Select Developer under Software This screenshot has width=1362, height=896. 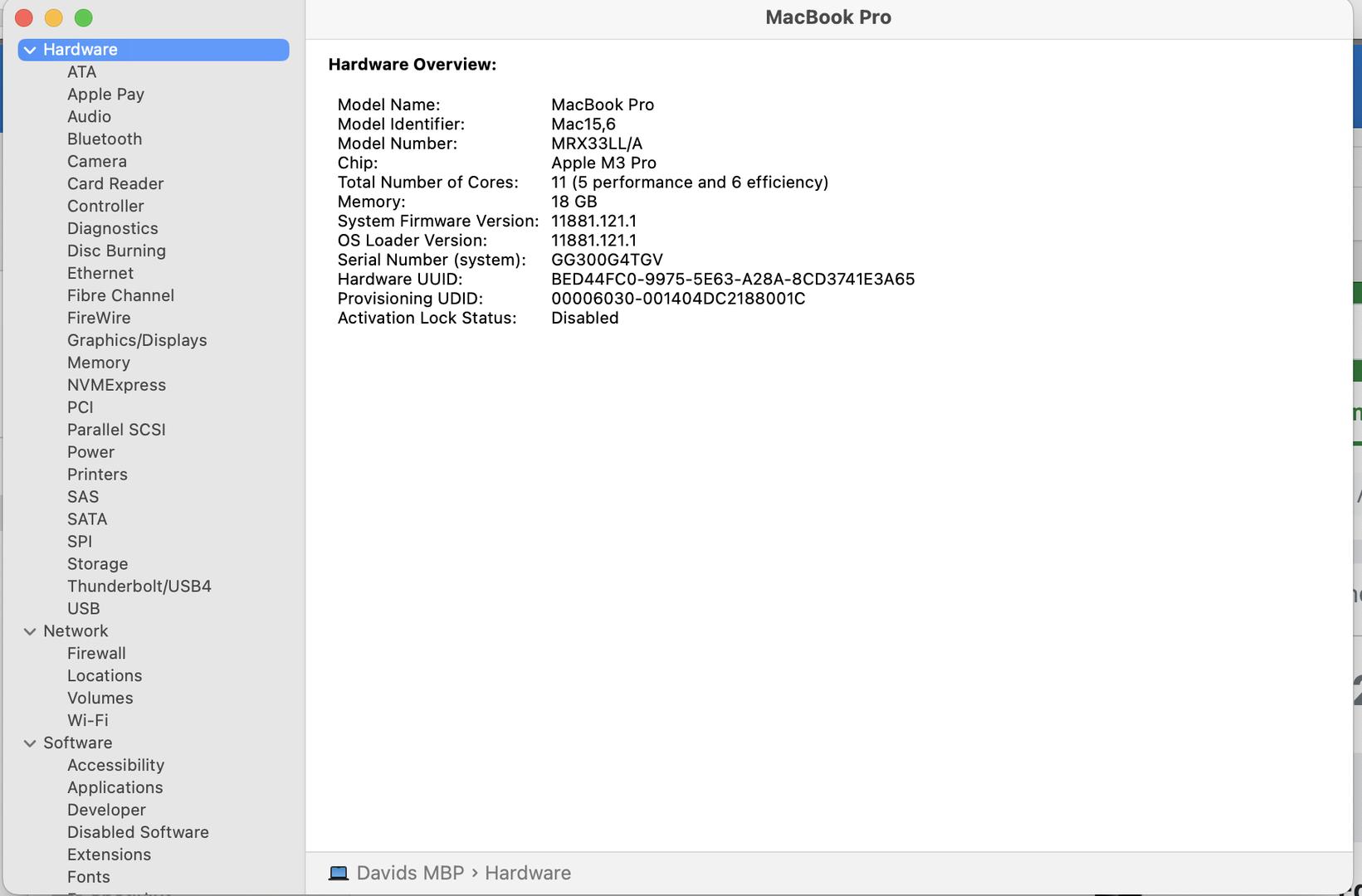[x=106, y=811]
